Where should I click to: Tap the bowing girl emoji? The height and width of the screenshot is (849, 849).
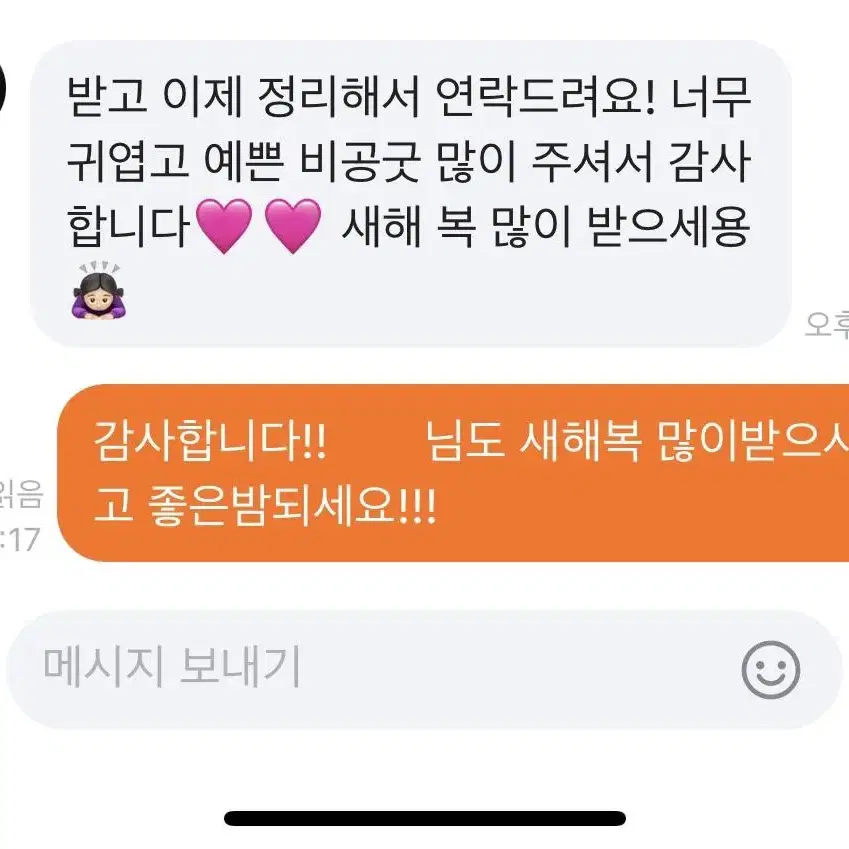pyautogui.click(x=100, y=291)
